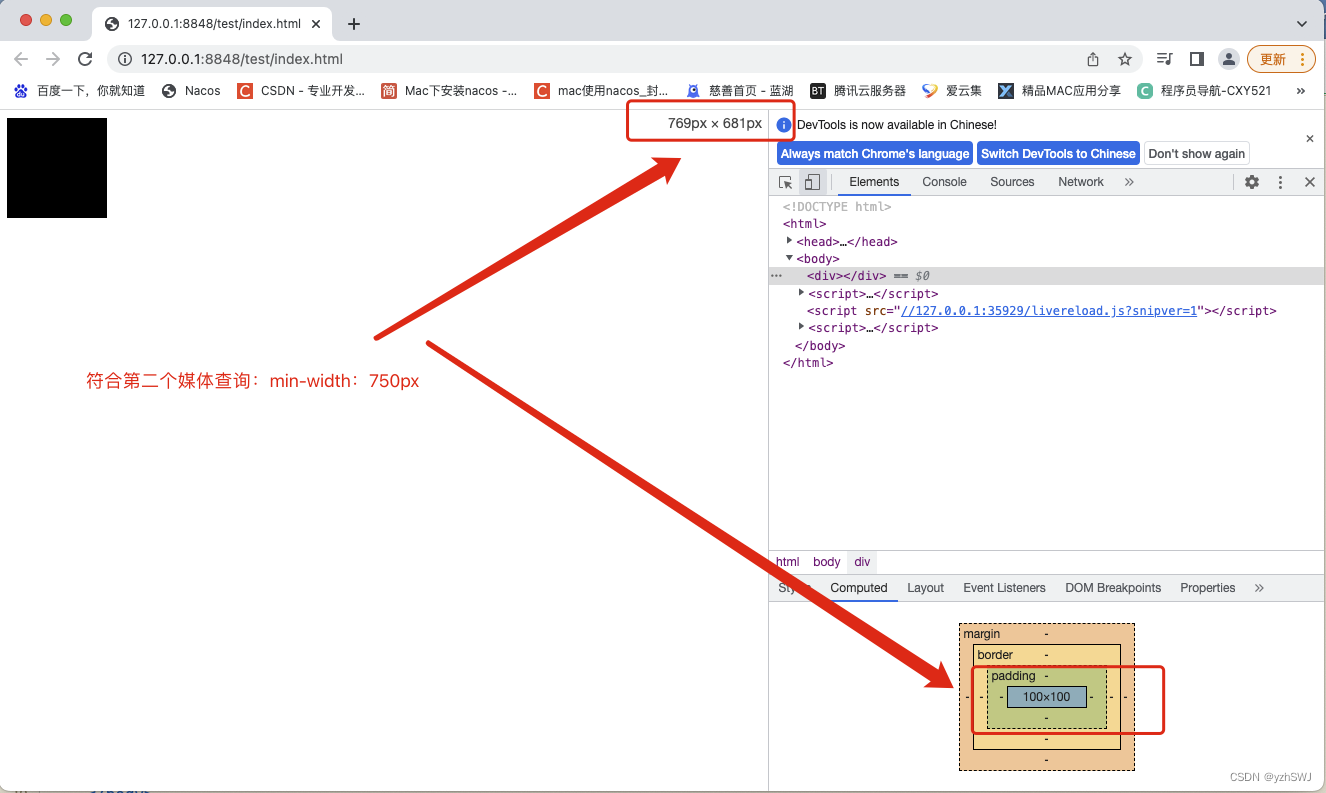Select body in the breadcrumb
The width and height of the screenshot is (1326, 793).
[x=826, y=562]
